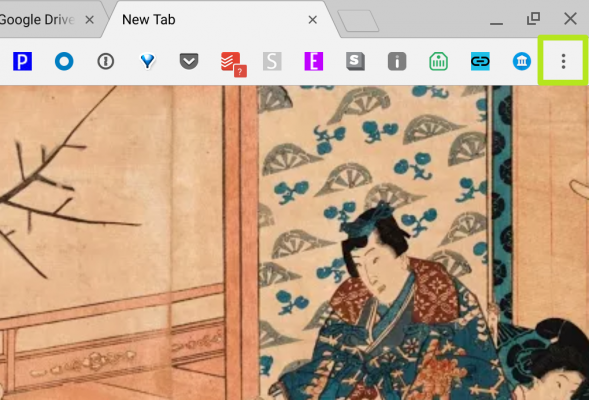Click the light gray S extension icon
The image size is (589, 400).
pos(272,61)
